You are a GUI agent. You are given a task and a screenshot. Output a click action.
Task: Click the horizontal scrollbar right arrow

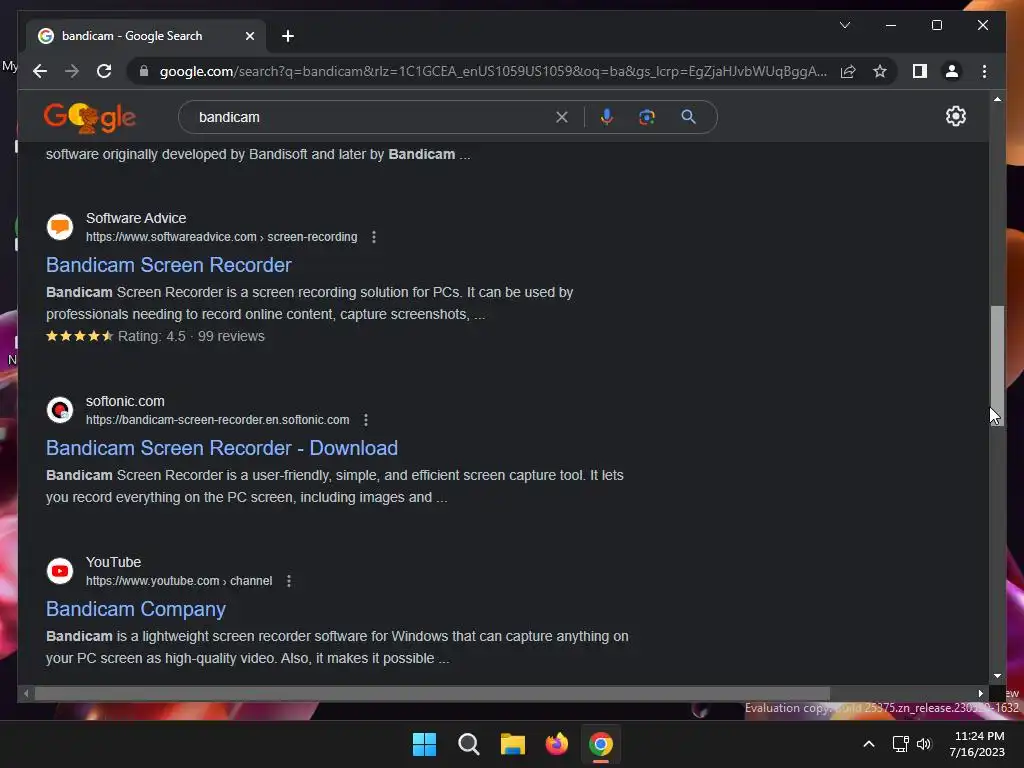[980, 693]
